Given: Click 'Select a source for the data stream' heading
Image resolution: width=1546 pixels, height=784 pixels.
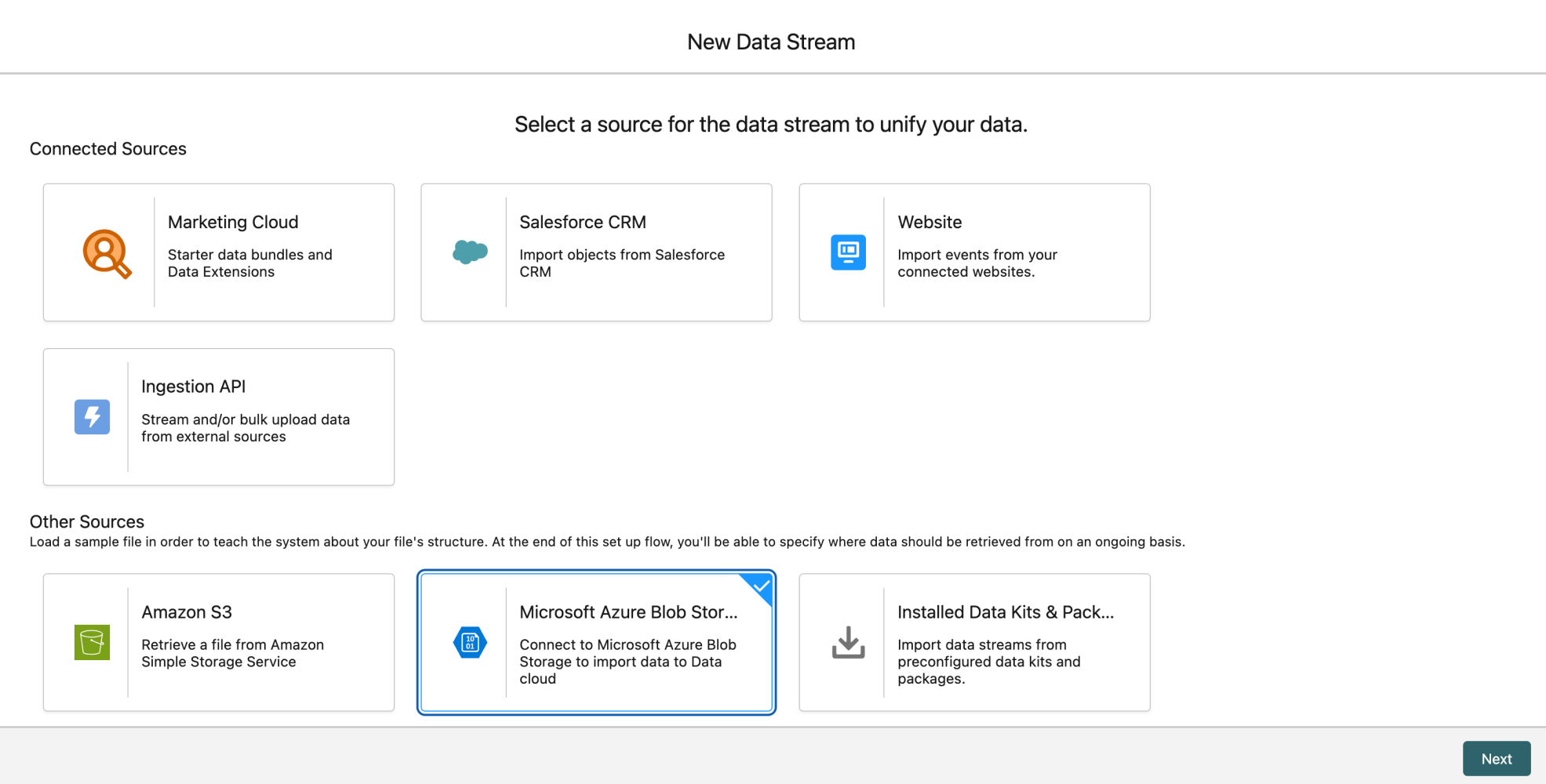Looking at the screenshot, I should [x=771, y=125].
